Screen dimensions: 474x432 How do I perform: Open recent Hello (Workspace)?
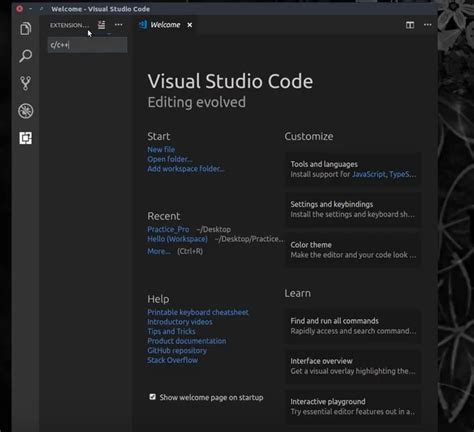(177, 239)
